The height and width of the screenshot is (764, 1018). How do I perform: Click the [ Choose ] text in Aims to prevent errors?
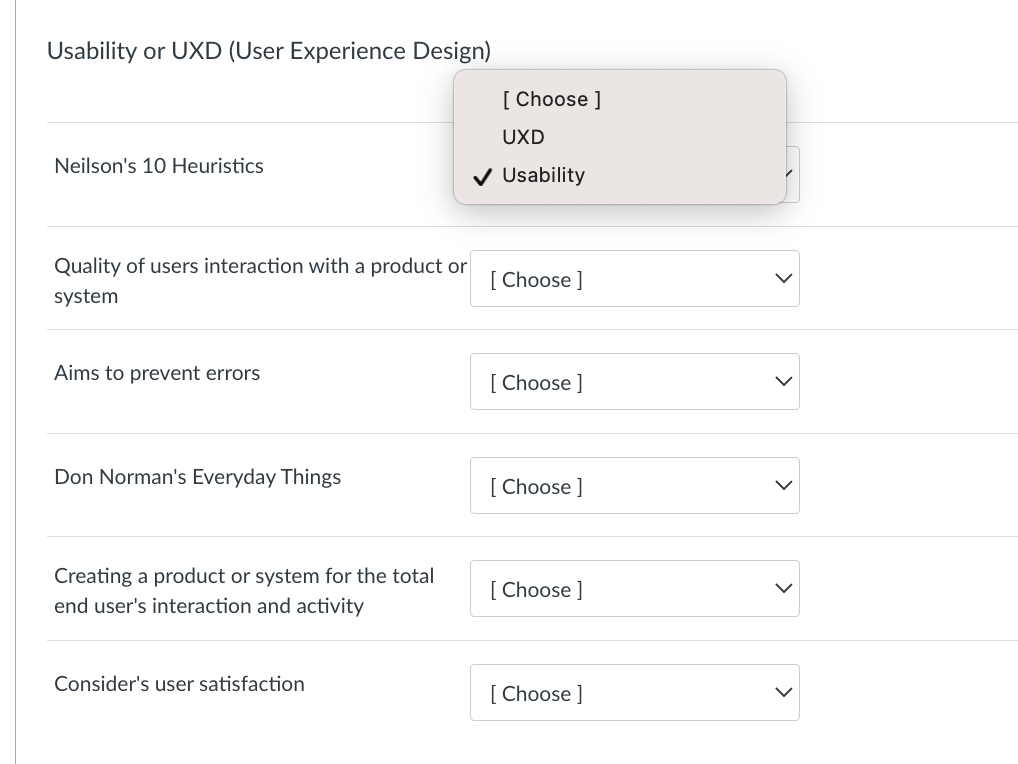tap(535, 383)
